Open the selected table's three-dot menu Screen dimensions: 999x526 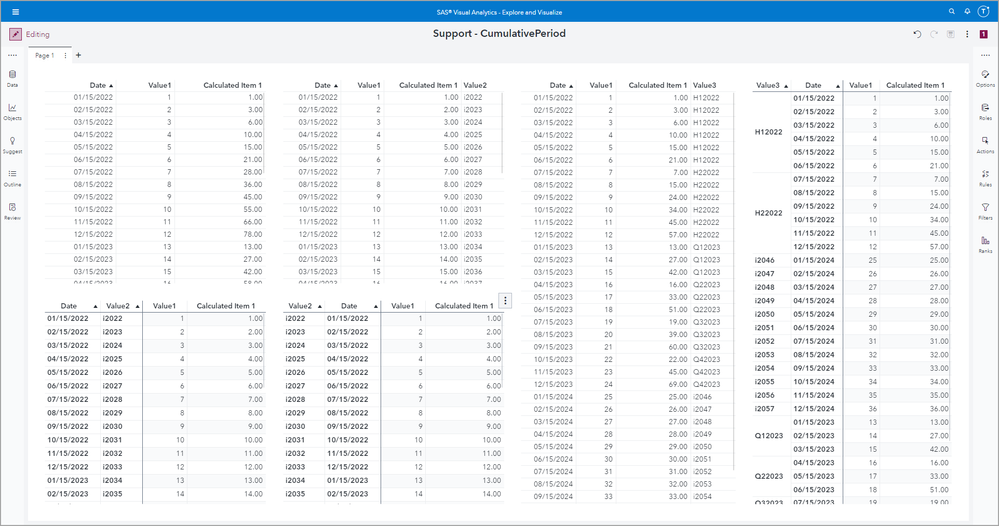point(506,300)
